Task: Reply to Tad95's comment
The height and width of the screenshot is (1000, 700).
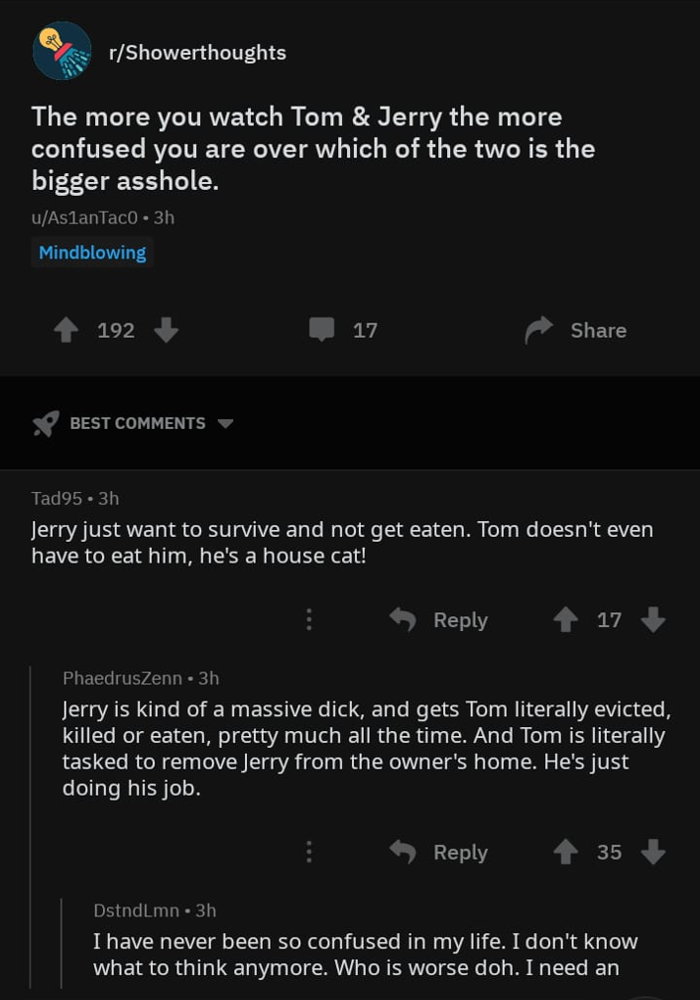Action: tap(439, 619)
